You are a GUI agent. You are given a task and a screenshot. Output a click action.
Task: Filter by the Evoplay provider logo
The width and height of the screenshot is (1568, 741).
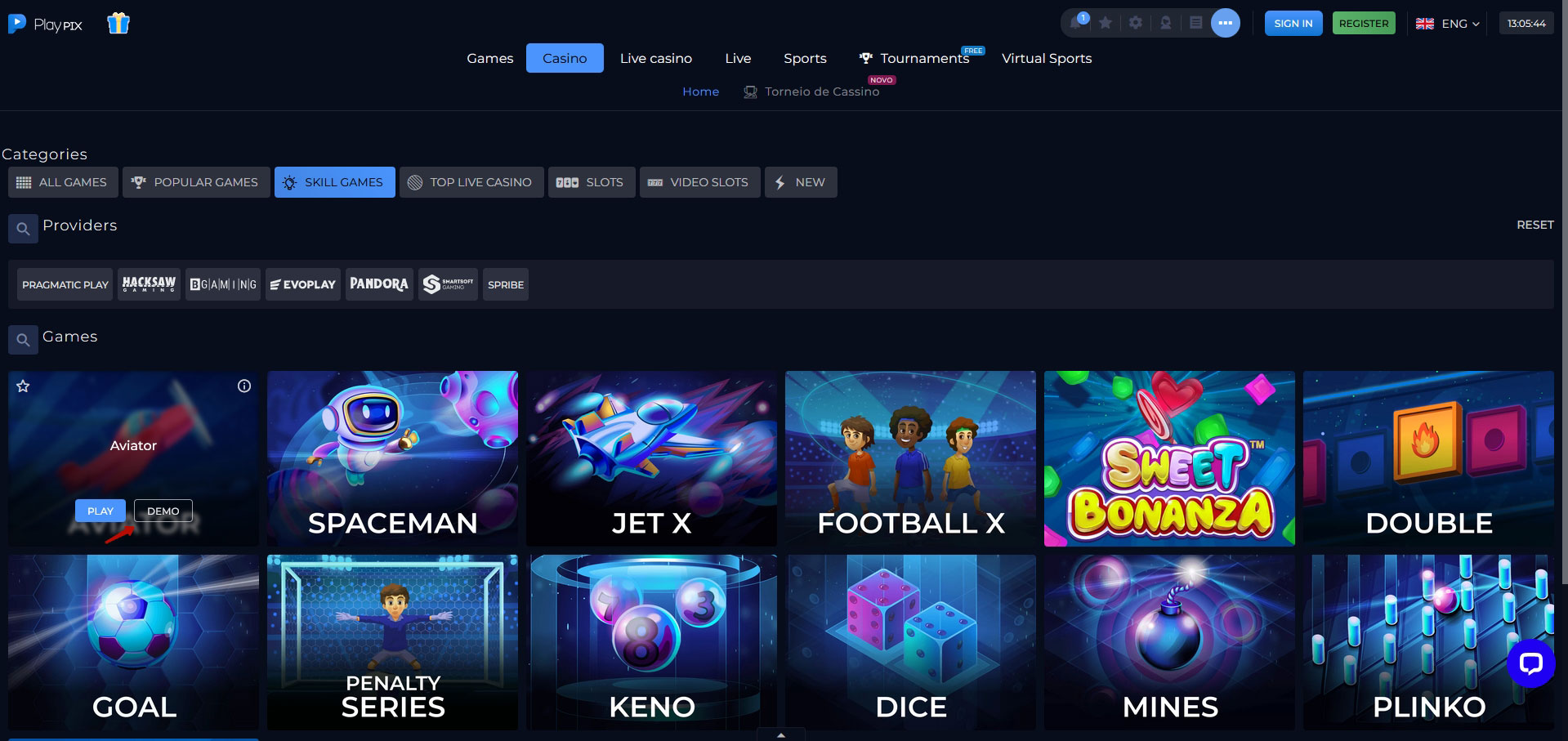coord(303,284)
